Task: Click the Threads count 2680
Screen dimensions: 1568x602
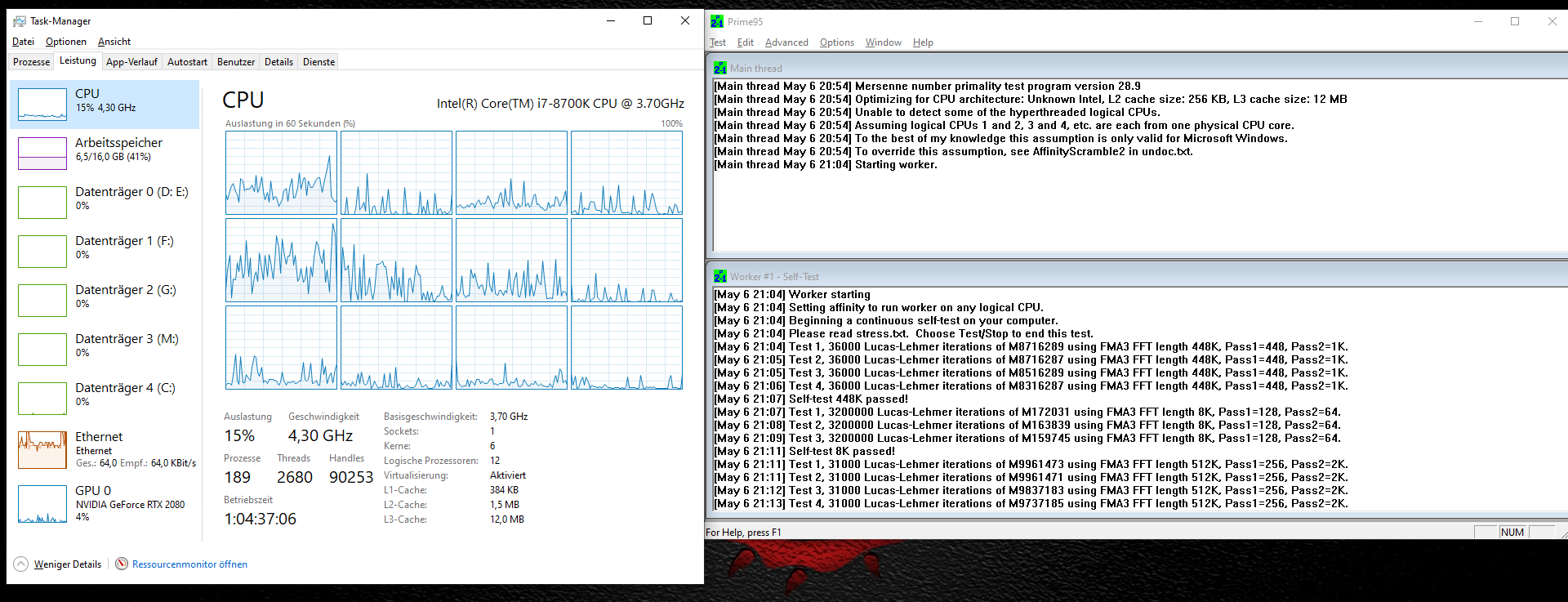Action: pos(294,477)
